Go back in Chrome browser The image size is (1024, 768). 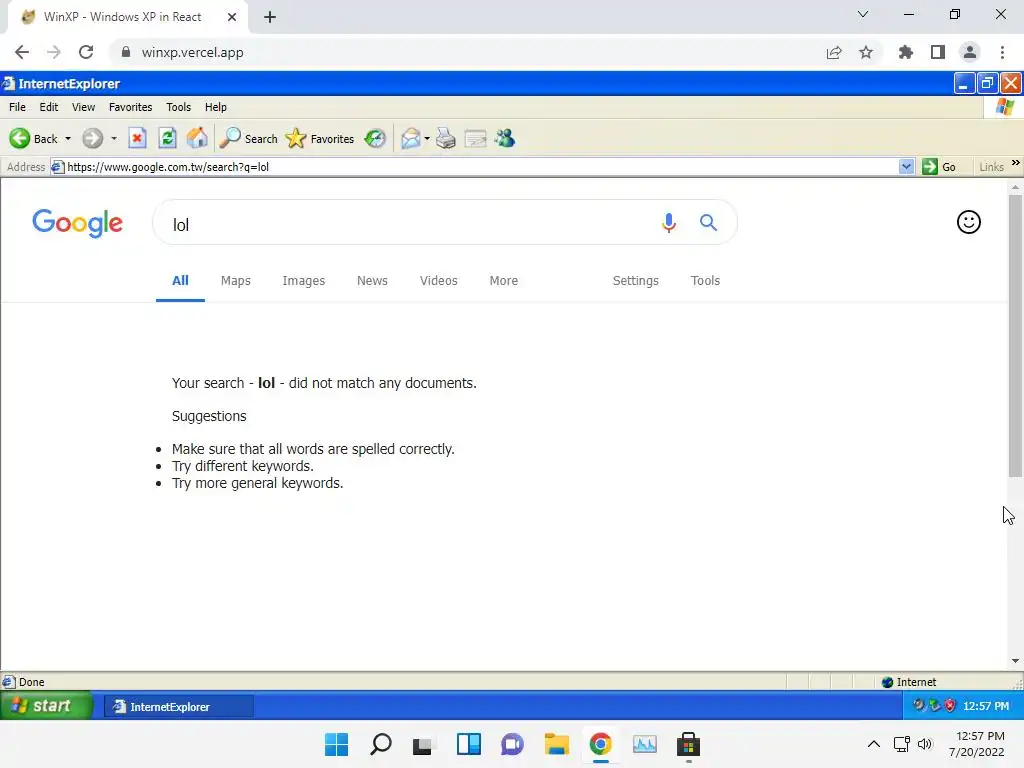tap(22, 52)
